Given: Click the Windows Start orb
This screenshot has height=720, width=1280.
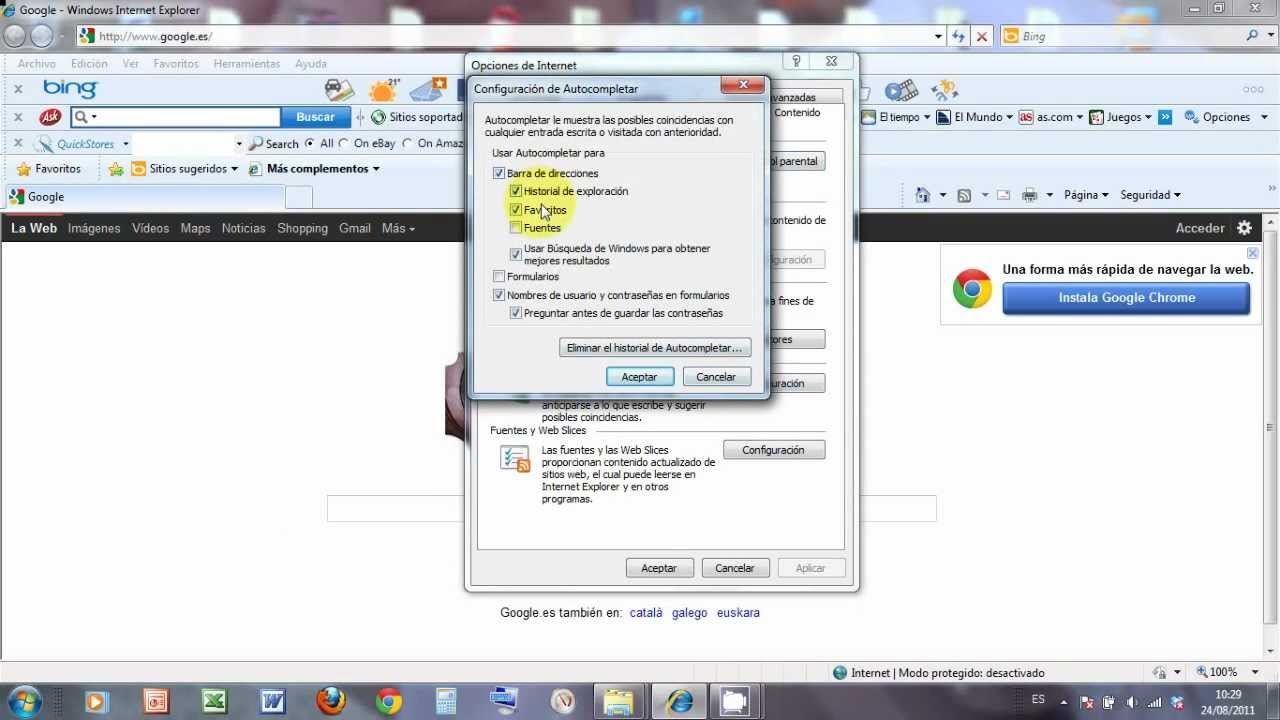Looking at the screenshot, I should pos(24,700).
